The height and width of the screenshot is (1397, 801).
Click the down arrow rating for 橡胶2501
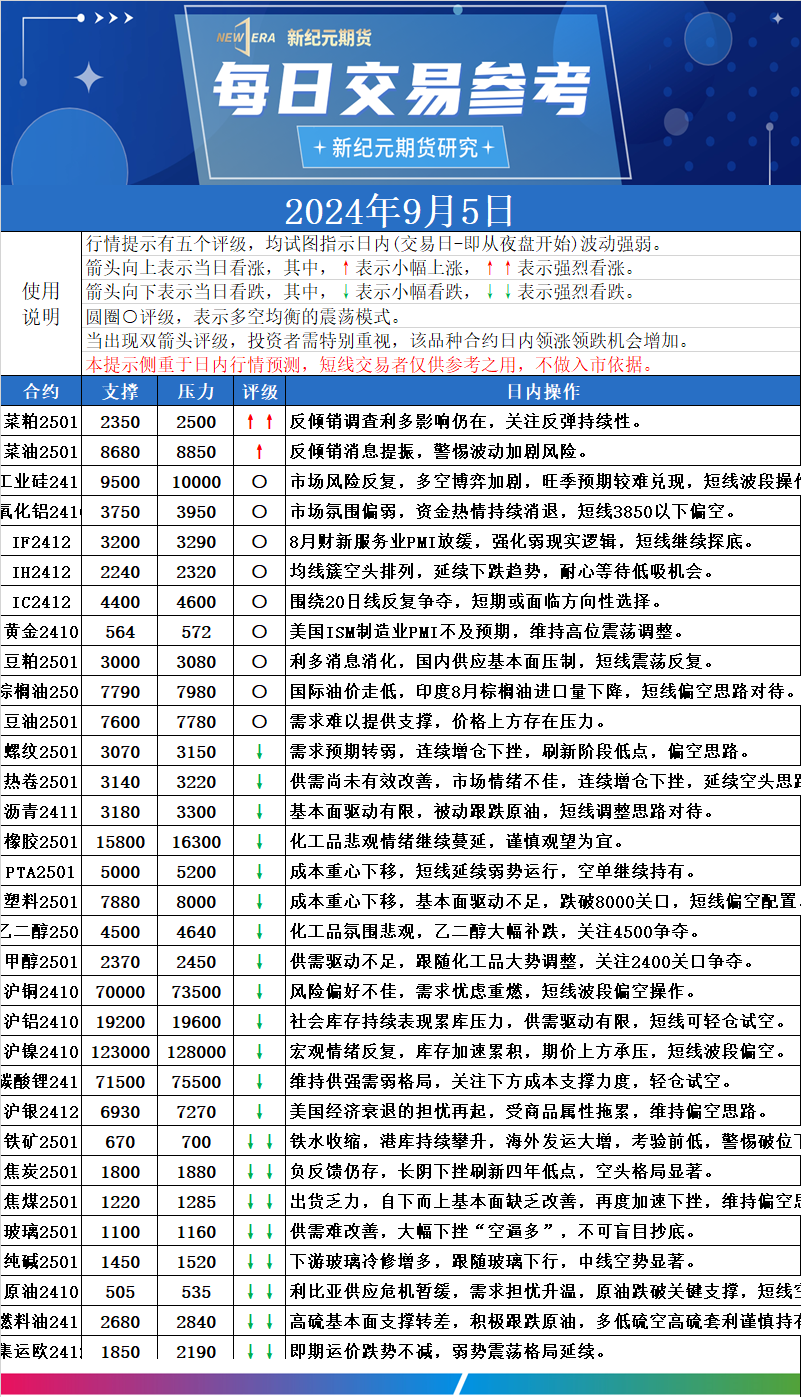click(x=259, y=842)
